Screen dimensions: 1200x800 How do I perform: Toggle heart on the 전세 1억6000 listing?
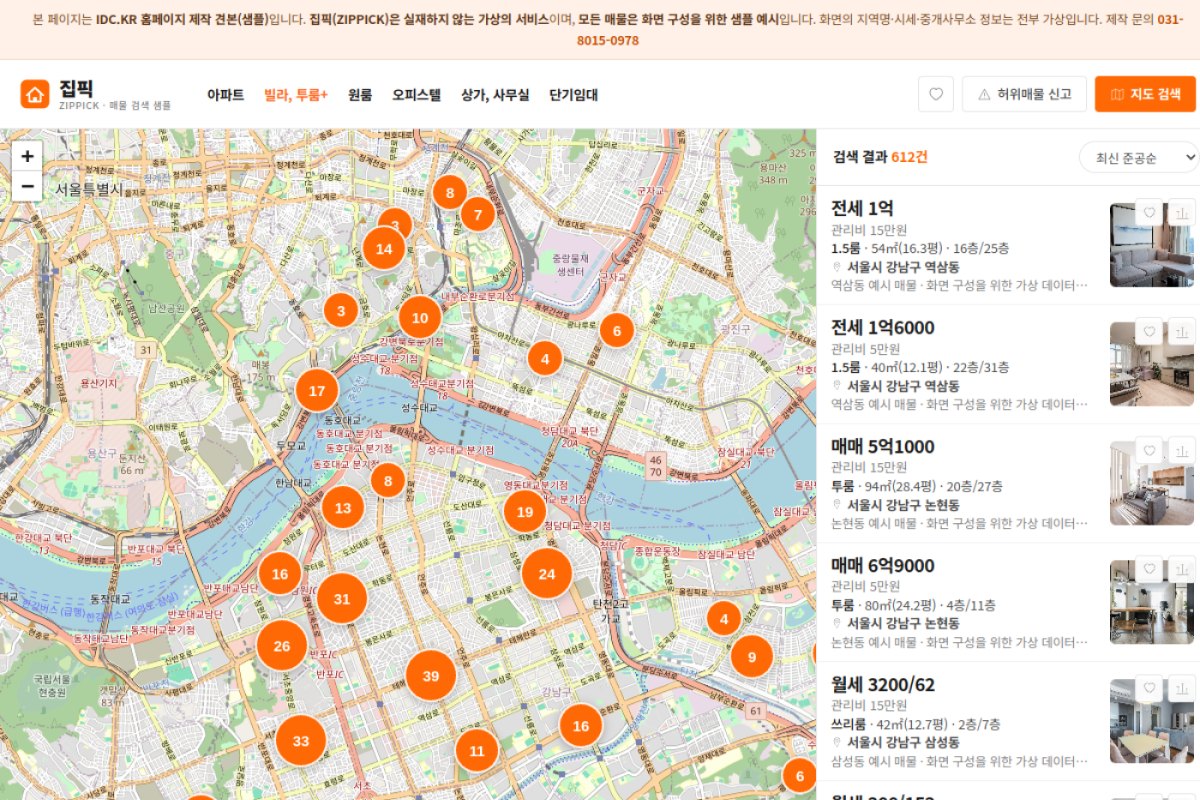(x=1149, y=332)
